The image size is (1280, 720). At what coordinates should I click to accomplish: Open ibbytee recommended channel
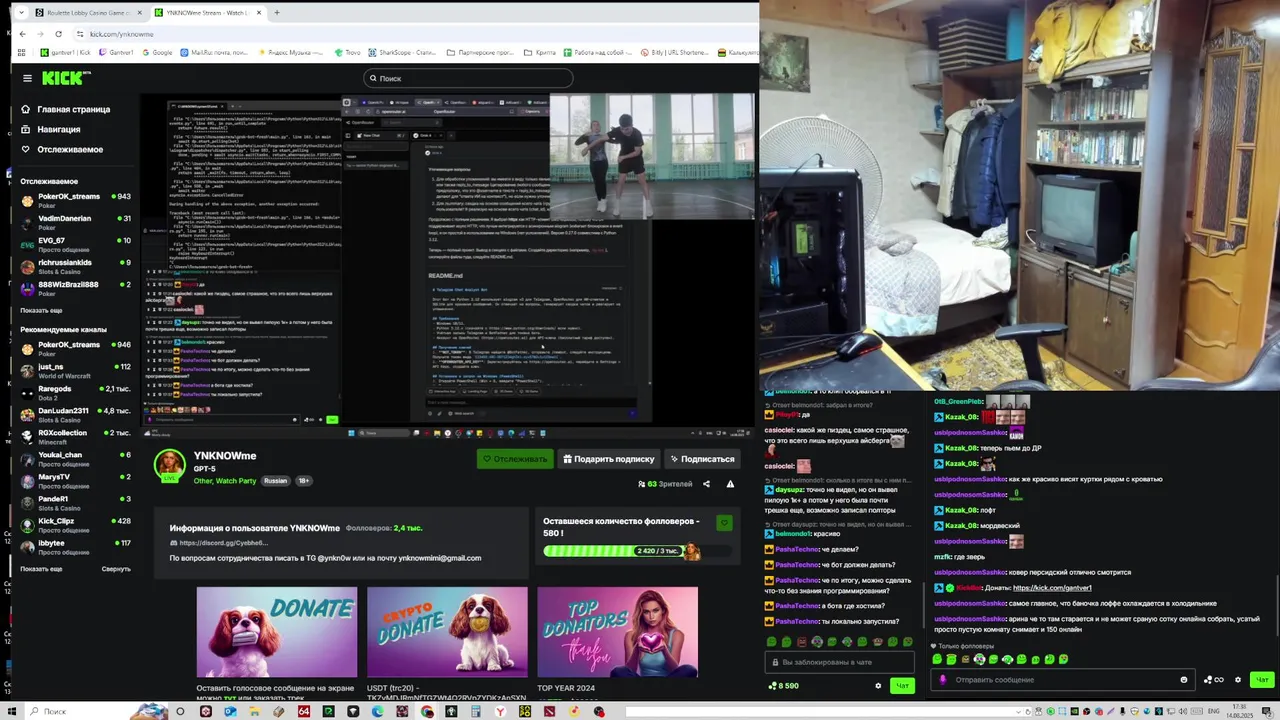(76, 546)
